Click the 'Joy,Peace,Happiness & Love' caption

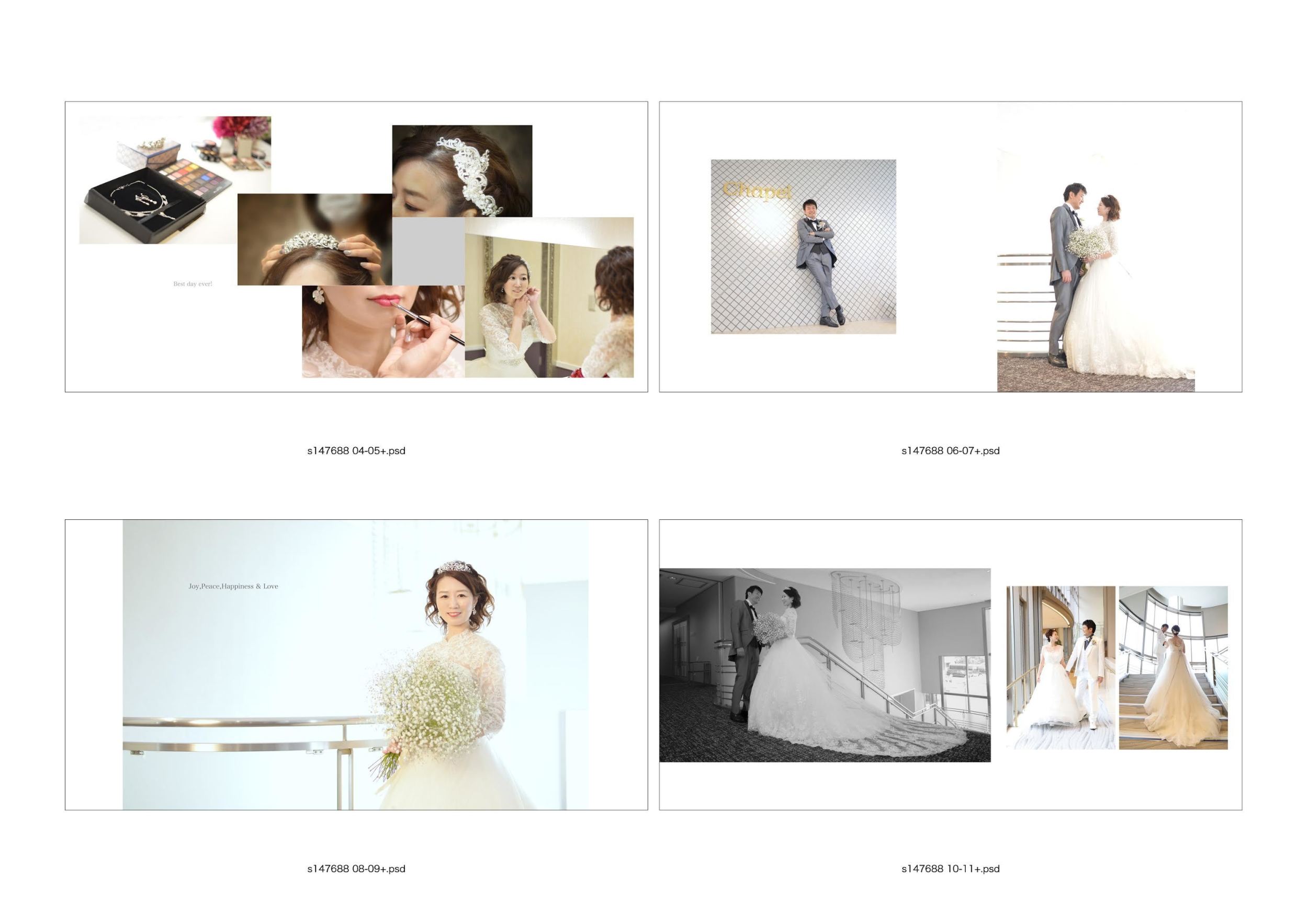233,586
